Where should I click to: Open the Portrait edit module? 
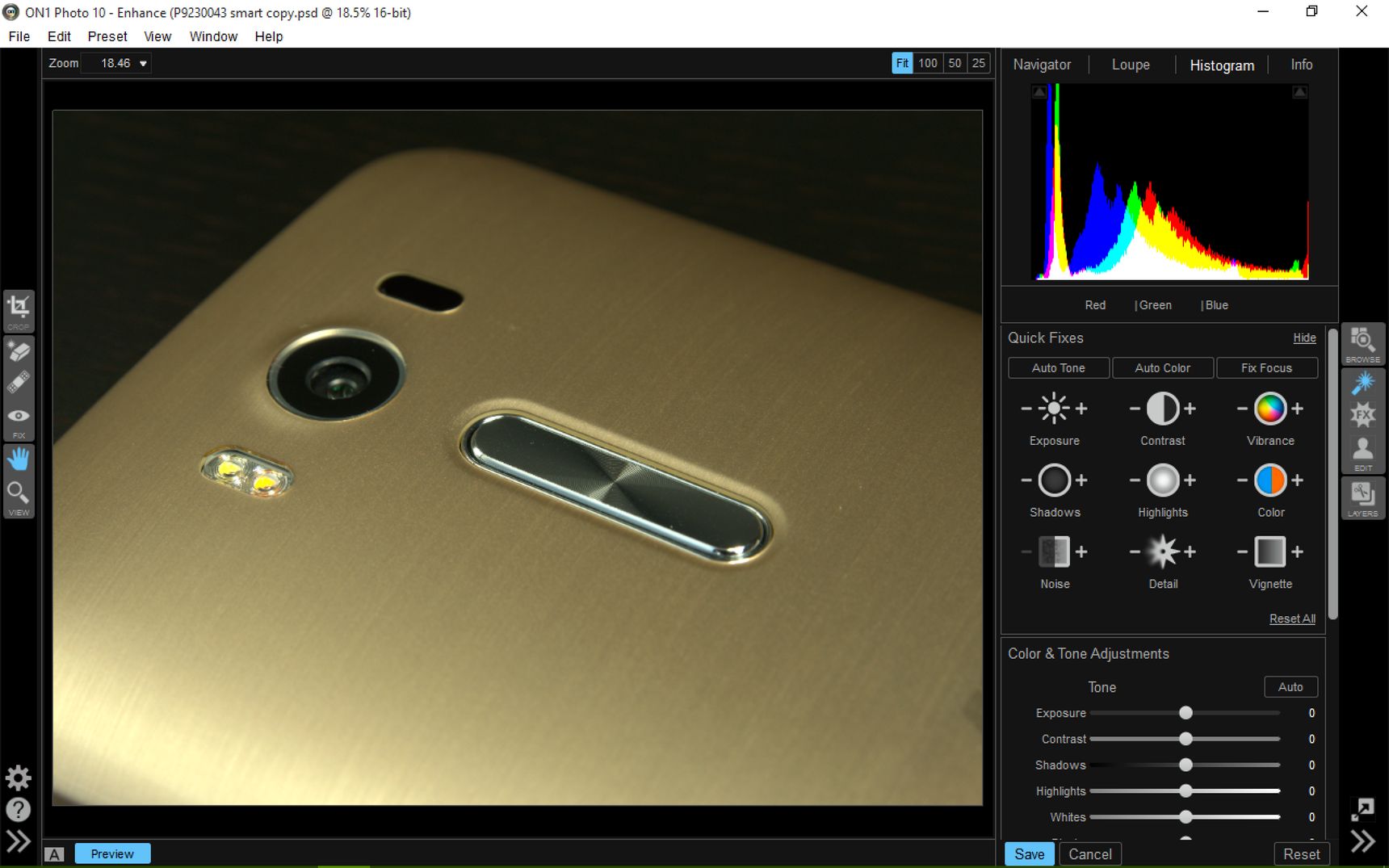[x=1362, y=452]
